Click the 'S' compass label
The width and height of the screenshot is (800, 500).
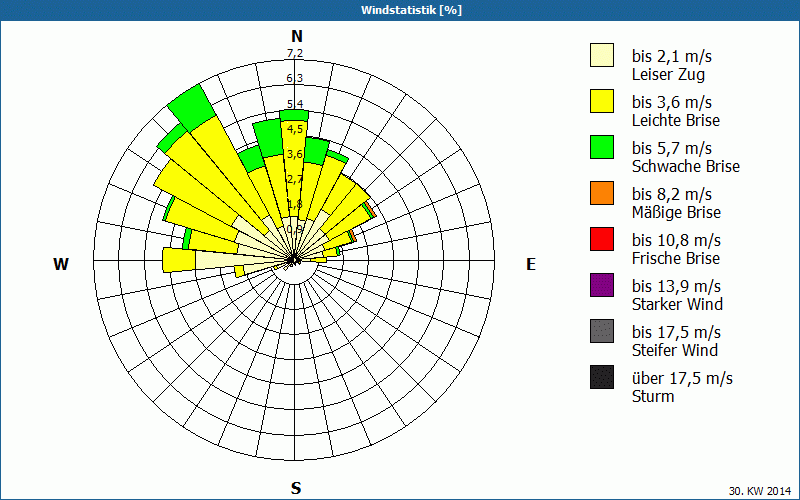tap(296, 488)
